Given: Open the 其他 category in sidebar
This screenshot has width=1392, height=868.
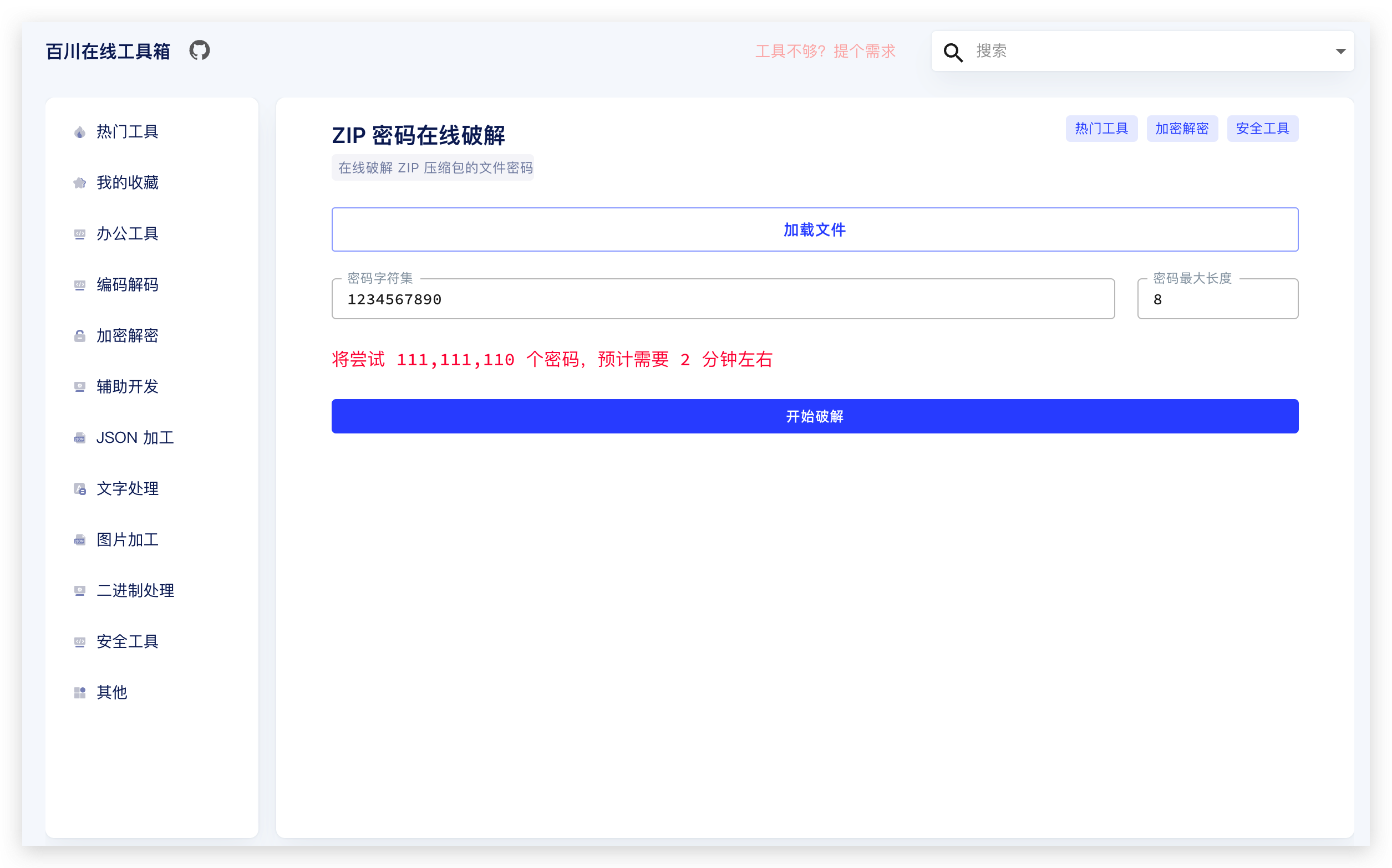Looking at the screenshot, I should tap(80, 692).
